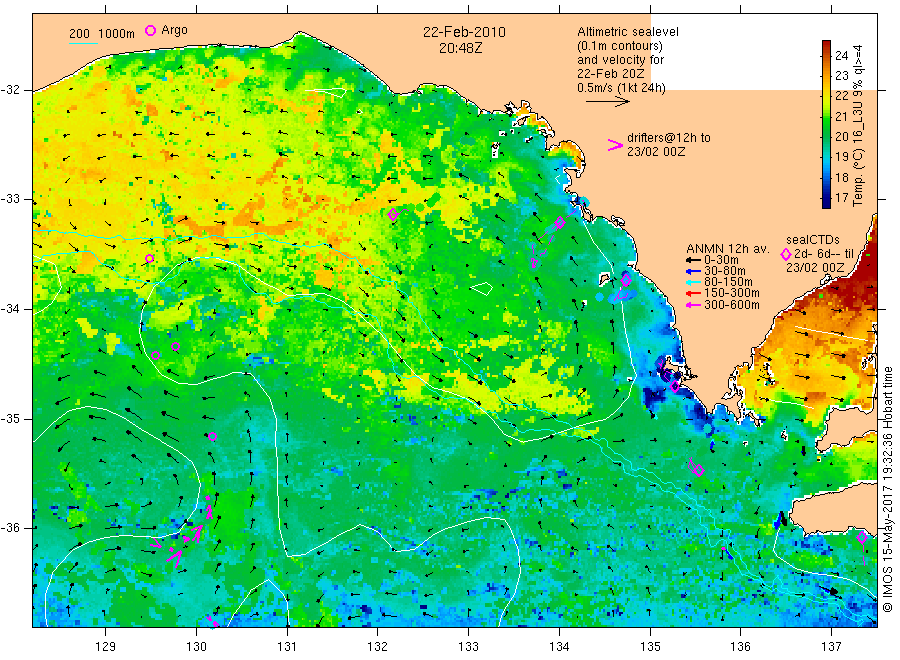Click the magenta 300-600m ANMN legend arrow
900x660 pixels.
[x=693, y=305]
